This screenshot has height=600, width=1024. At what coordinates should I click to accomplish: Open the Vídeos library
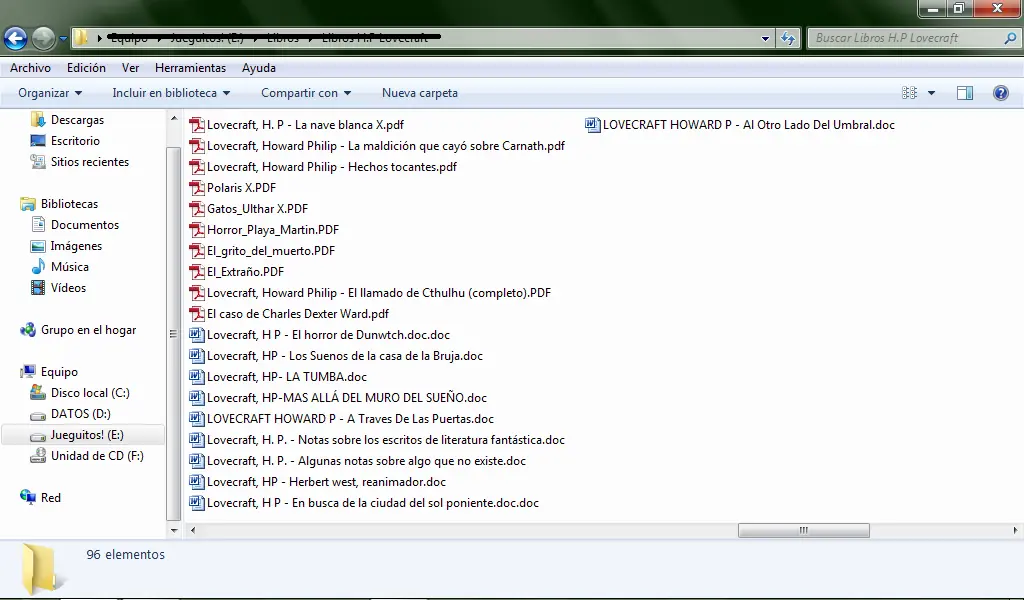point(68,288)
